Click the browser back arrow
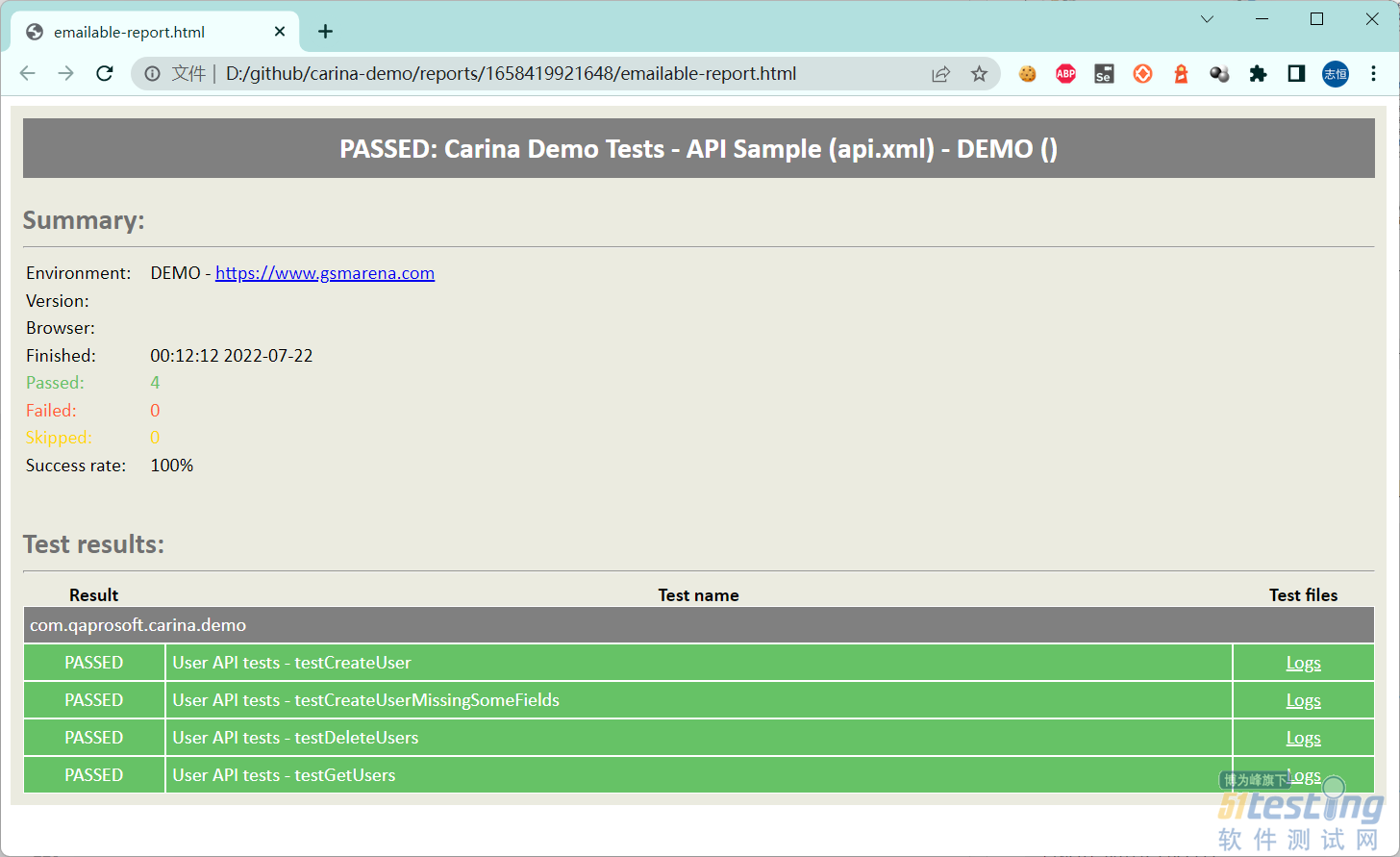Screen dimensions: 1400x857 pos(27,73)
